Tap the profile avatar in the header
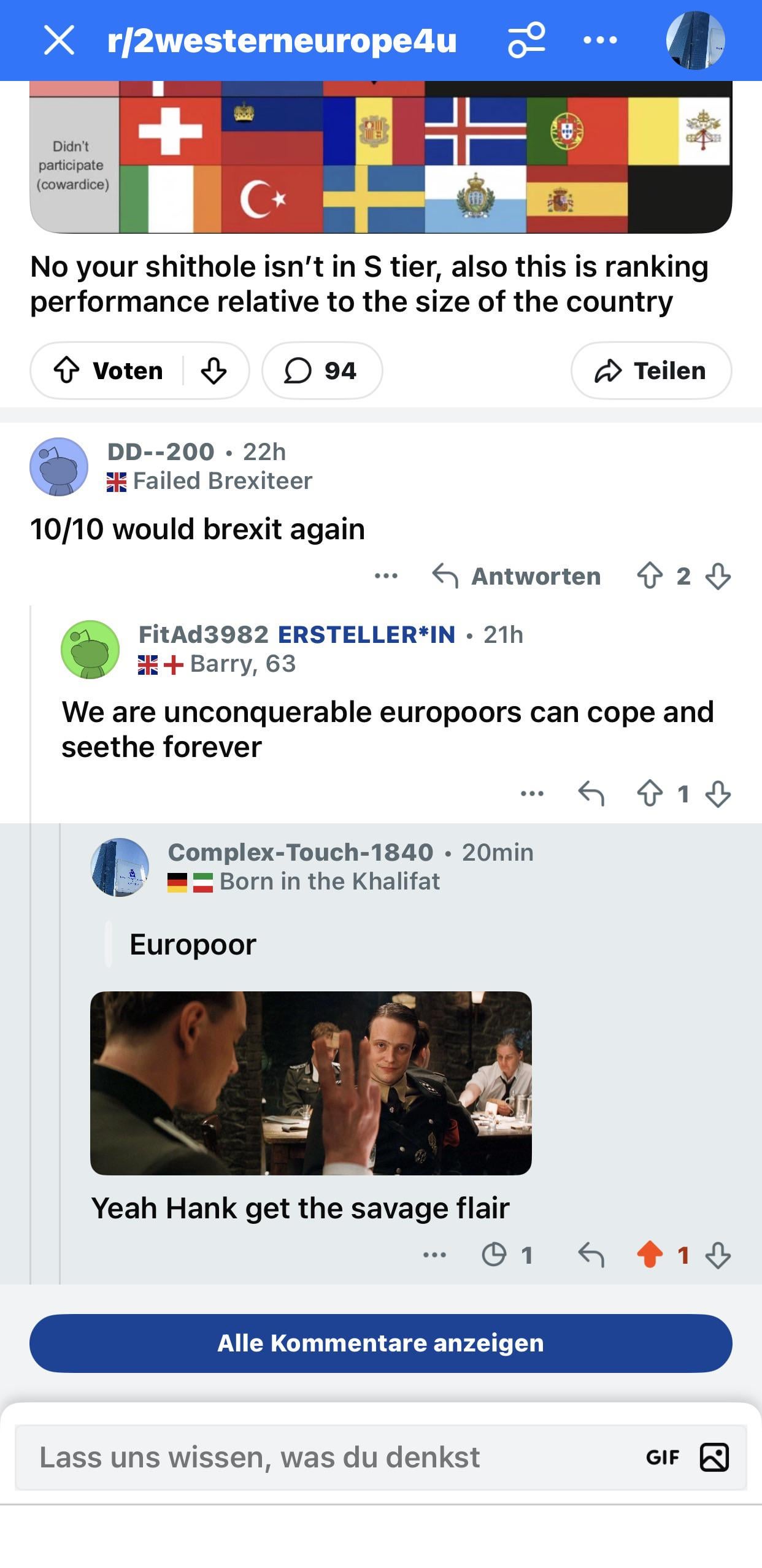This screenshot has width=762, height=1568. (x=695, y=40)
